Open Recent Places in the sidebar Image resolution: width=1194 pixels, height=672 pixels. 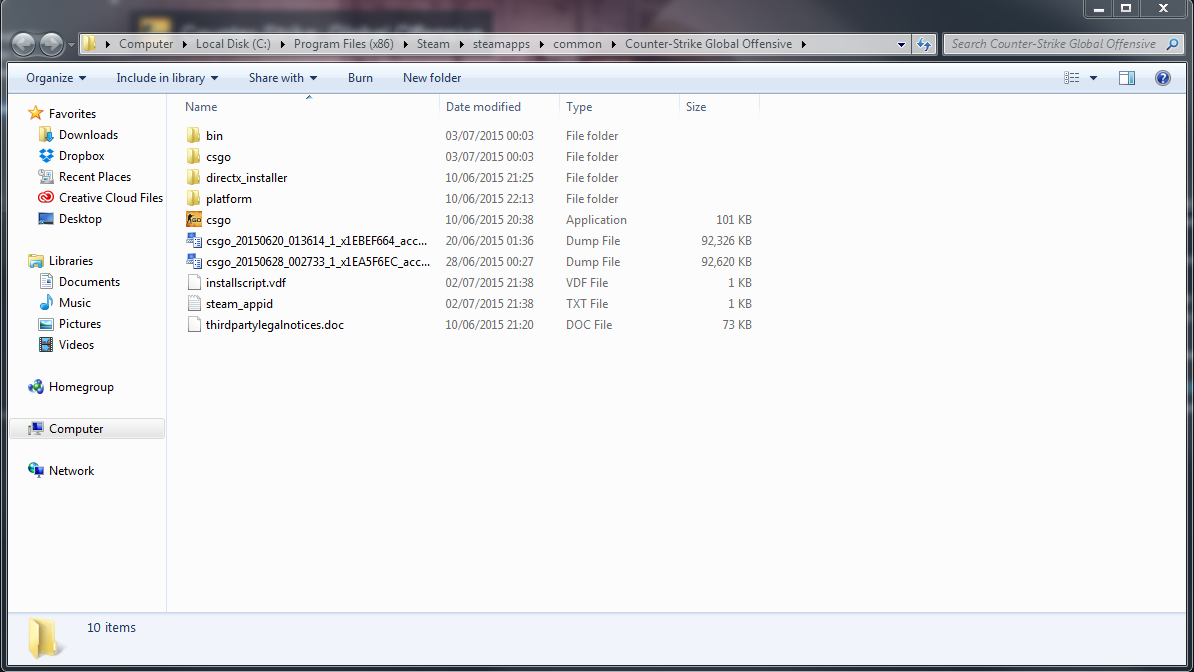tap(85, 177)
